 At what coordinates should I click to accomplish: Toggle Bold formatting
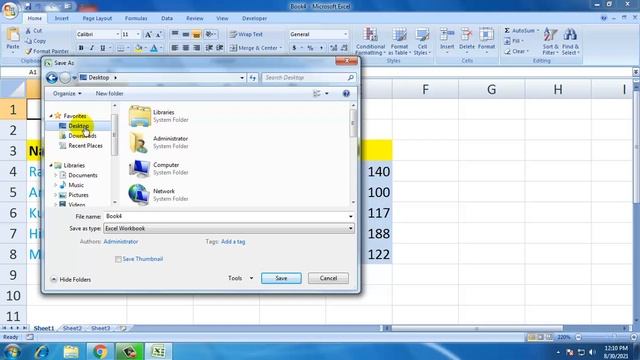[x=81, y=48]
